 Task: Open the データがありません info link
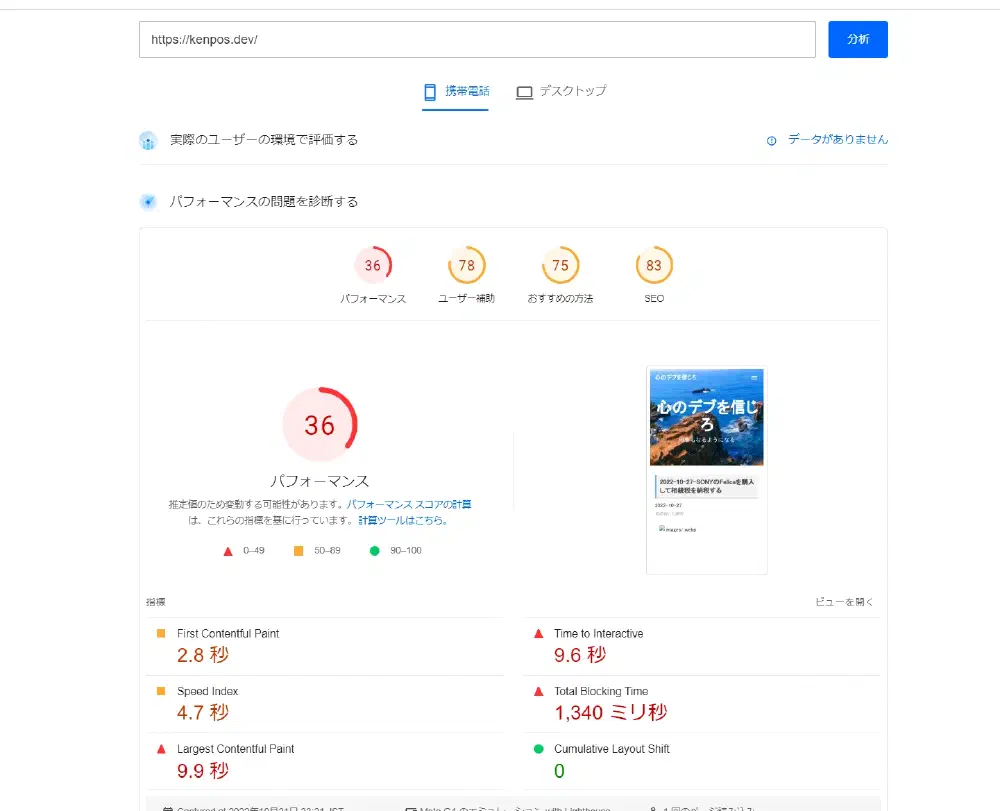coord(837,139)
